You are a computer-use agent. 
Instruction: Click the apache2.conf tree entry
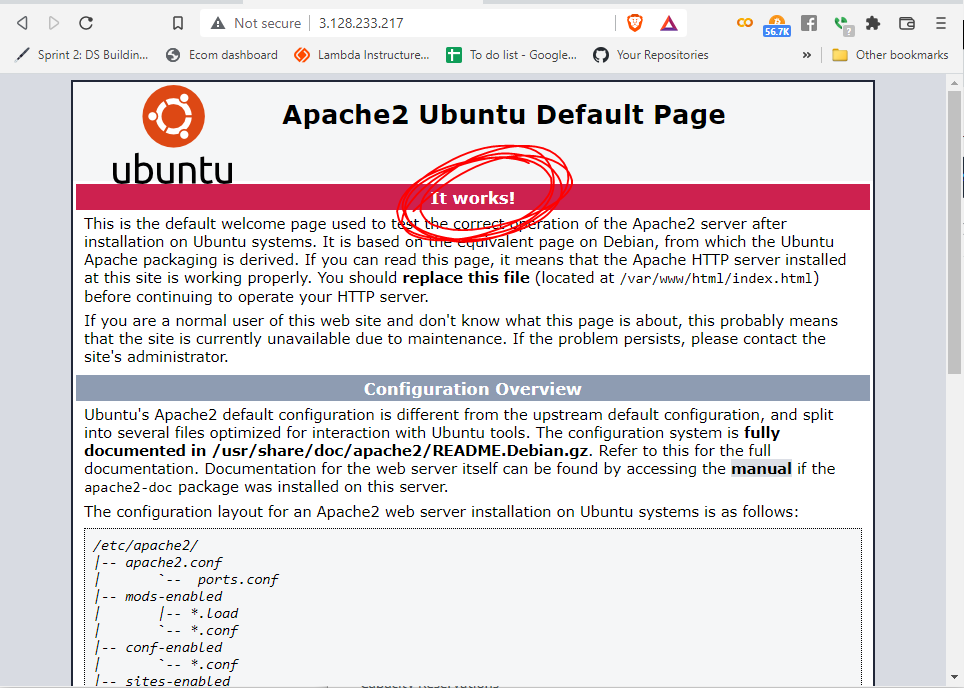coord(173,563)
